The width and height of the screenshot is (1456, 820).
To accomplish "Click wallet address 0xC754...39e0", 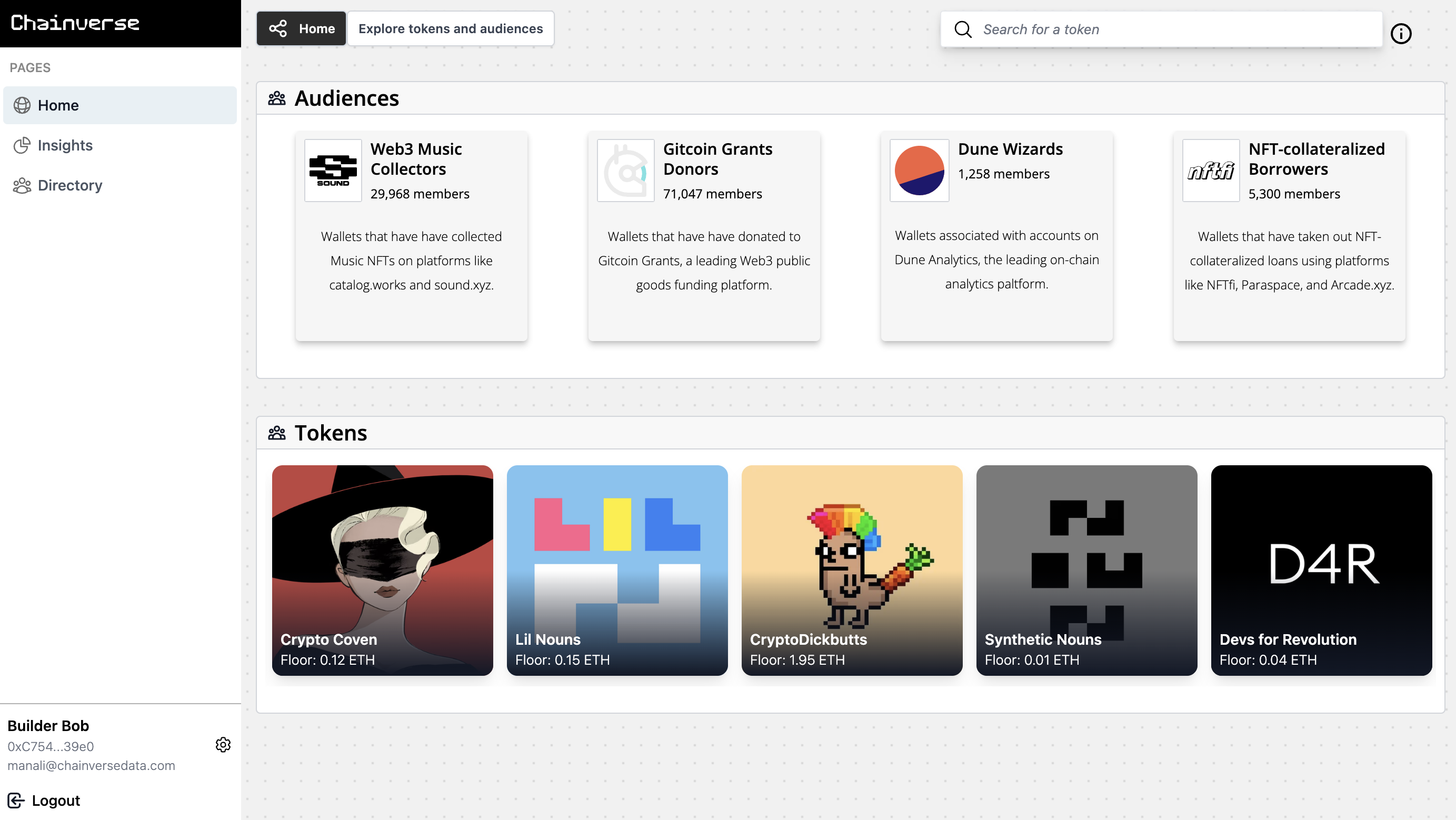I will click(51, 746).
